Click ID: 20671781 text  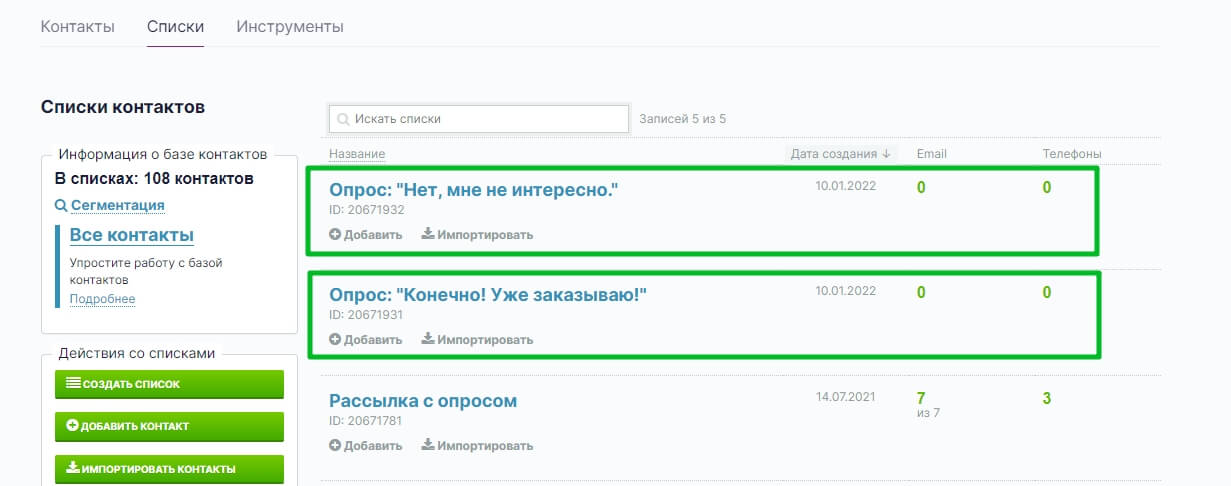click(x=366, y=421)
